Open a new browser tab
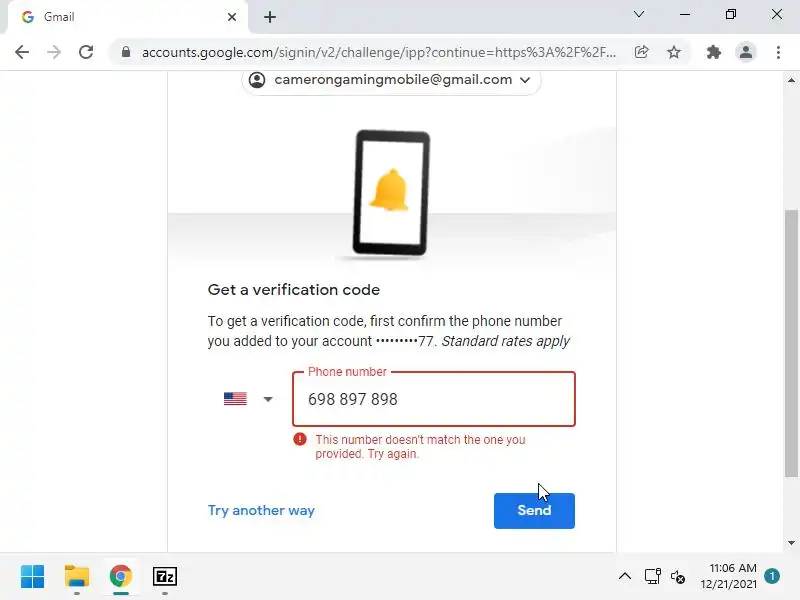This screenshot has width=800, height=600. pos(270,17)
